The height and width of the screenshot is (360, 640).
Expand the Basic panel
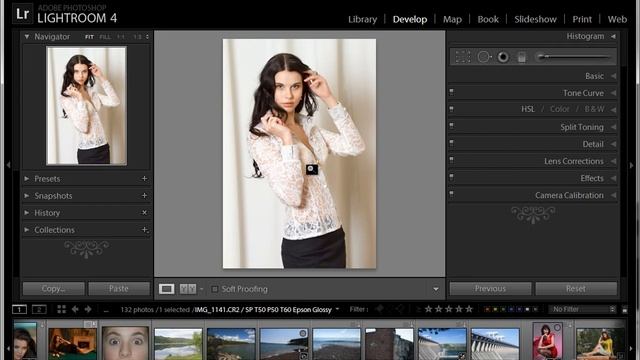613,76
